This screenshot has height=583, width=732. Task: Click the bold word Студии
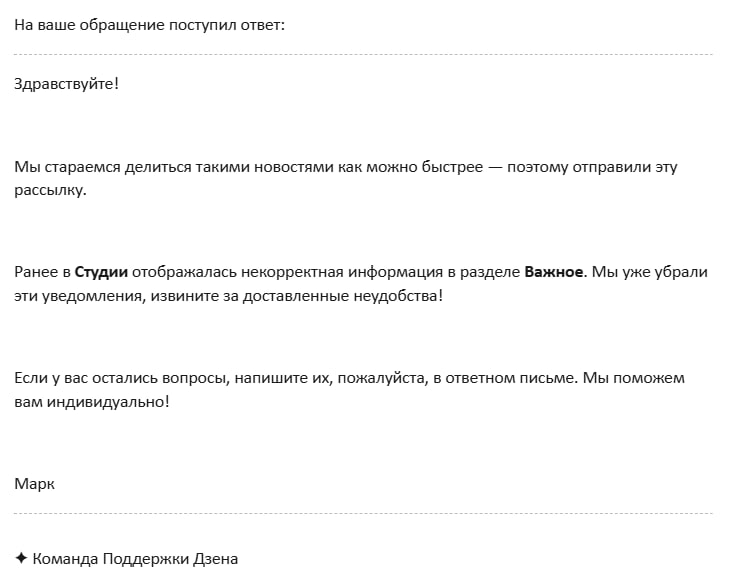point(102,272)
